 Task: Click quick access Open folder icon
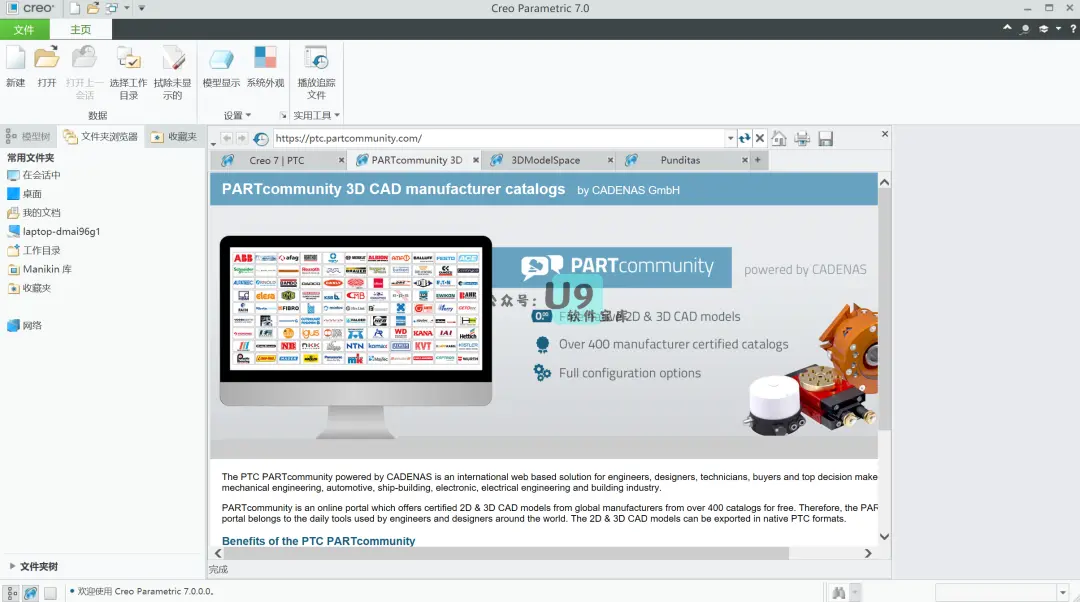click(x=93, y=8)
